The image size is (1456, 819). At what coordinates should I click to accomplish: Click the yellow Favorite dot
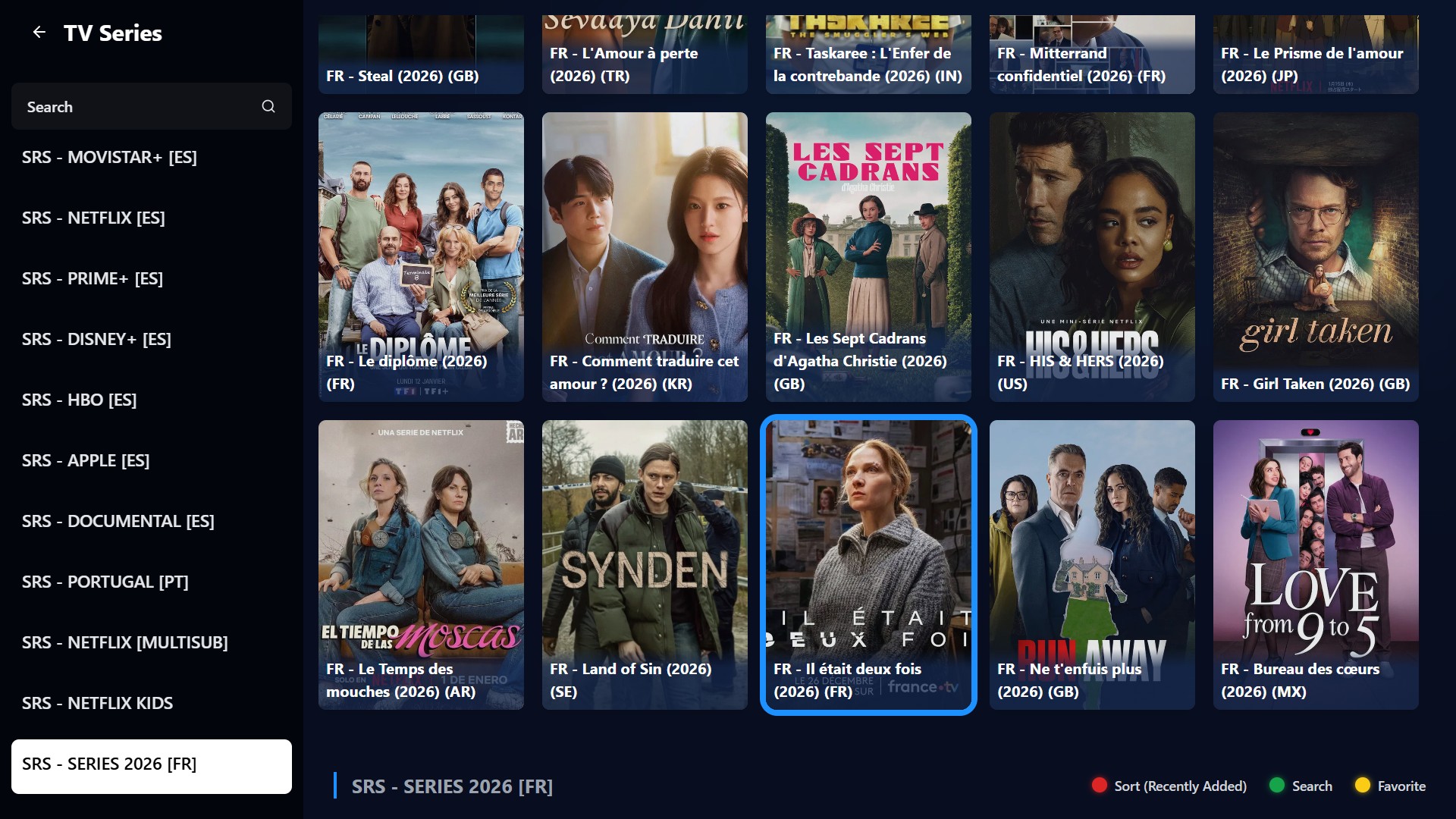tap(1363, 786)
